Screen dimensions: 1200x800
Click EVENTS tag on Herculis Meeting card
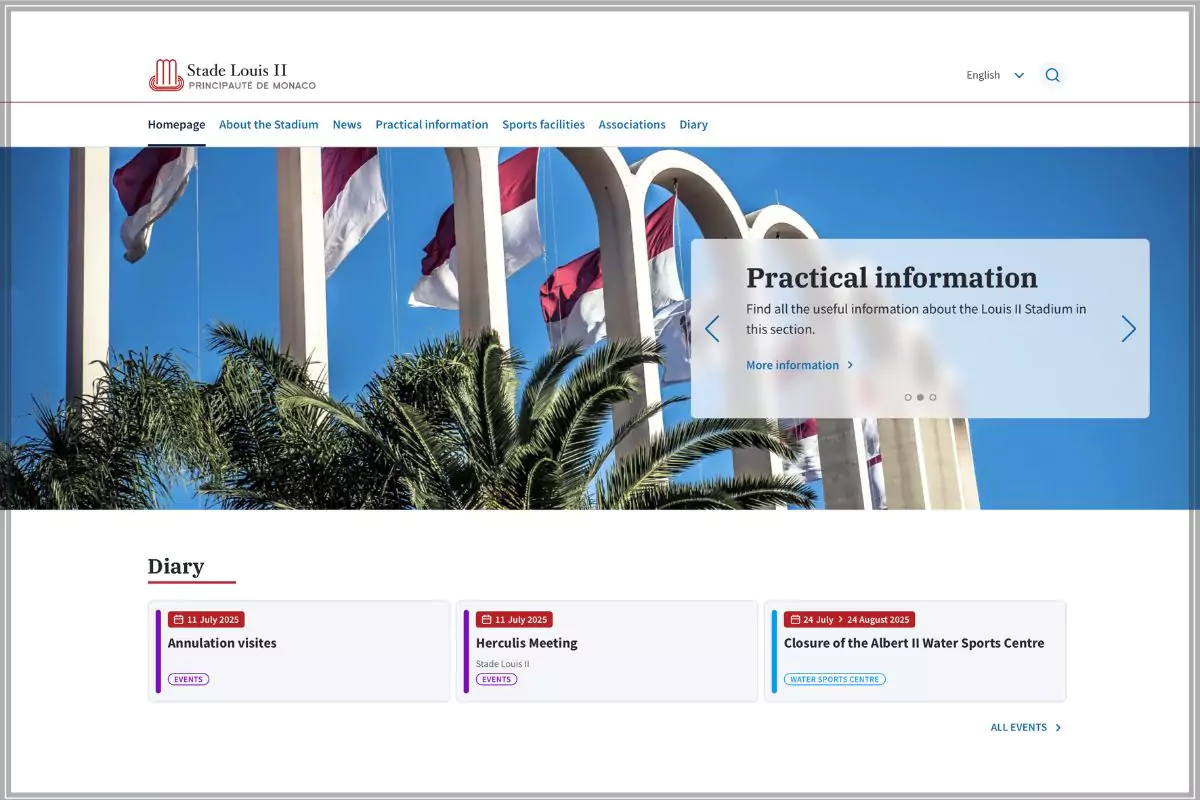click(496, 679)
